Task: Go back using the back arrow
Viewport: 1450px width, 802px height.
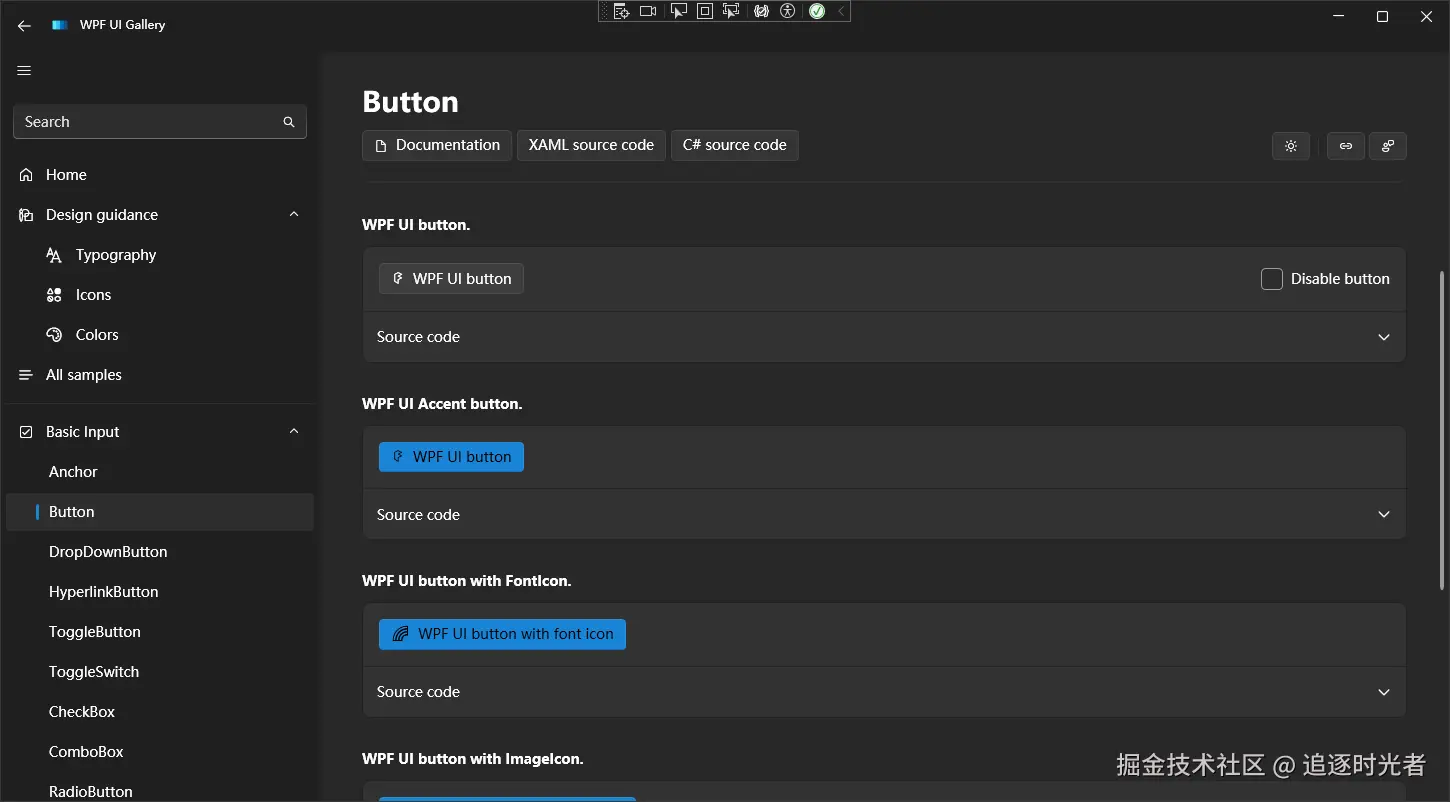Action: tap(25, 25)
